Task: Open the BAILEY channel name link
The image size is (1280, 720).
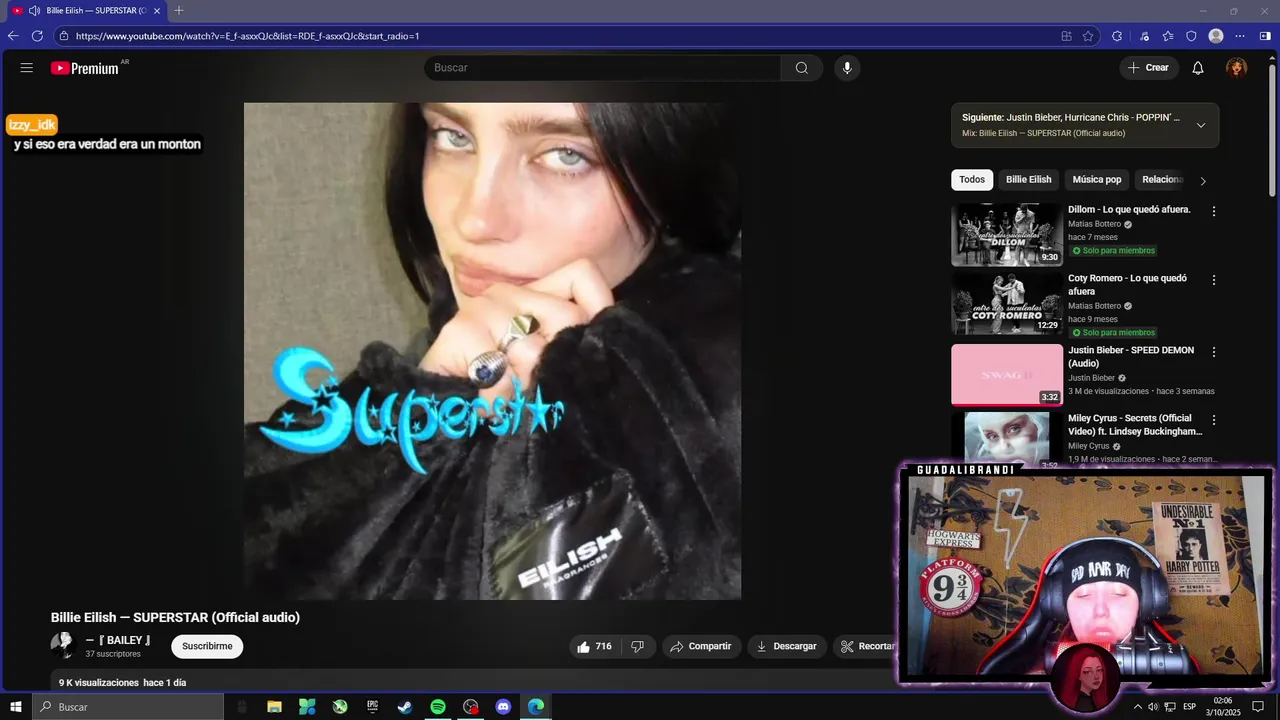Action: coord(118,640)
